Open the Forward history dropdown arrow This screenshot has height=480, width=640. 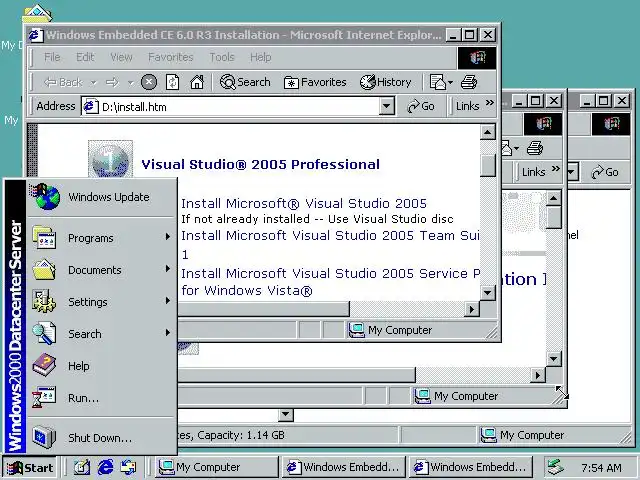[131, 82]
